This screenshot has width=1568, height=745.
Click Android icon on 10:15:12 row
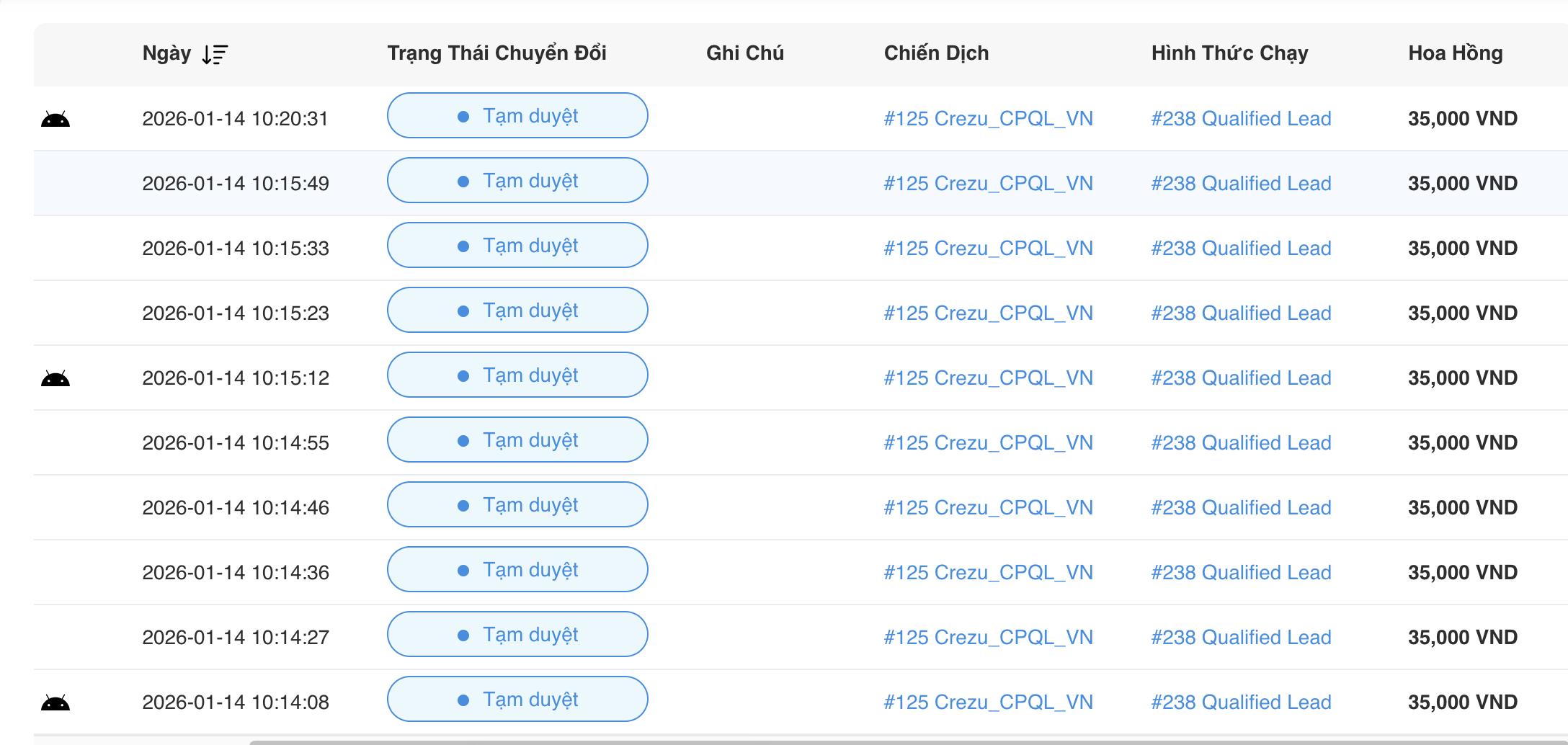point(55,378)
